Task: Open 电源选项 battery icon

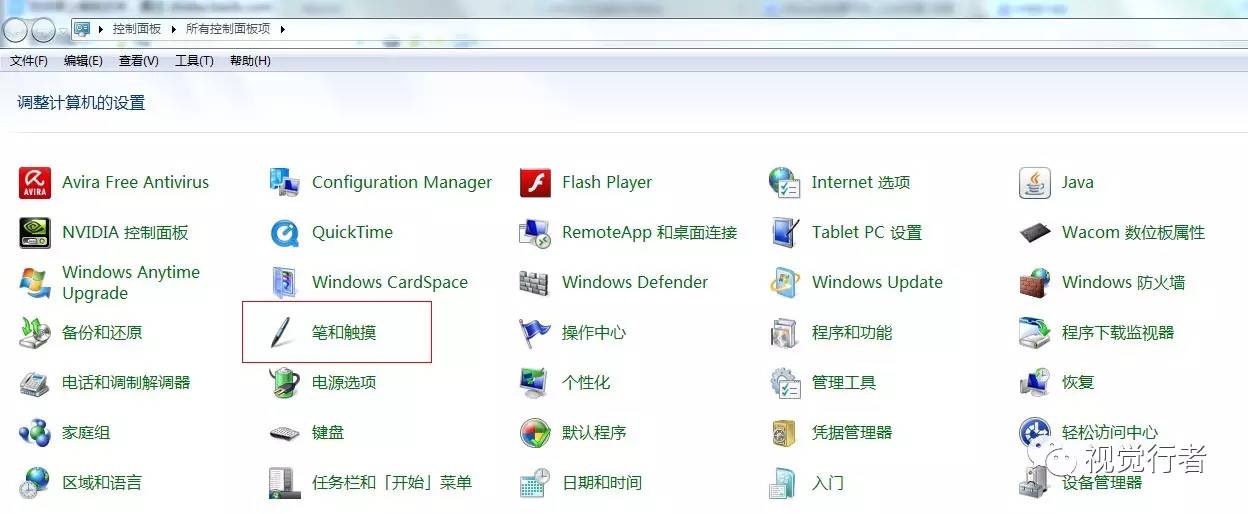Action: click(284, 382)
